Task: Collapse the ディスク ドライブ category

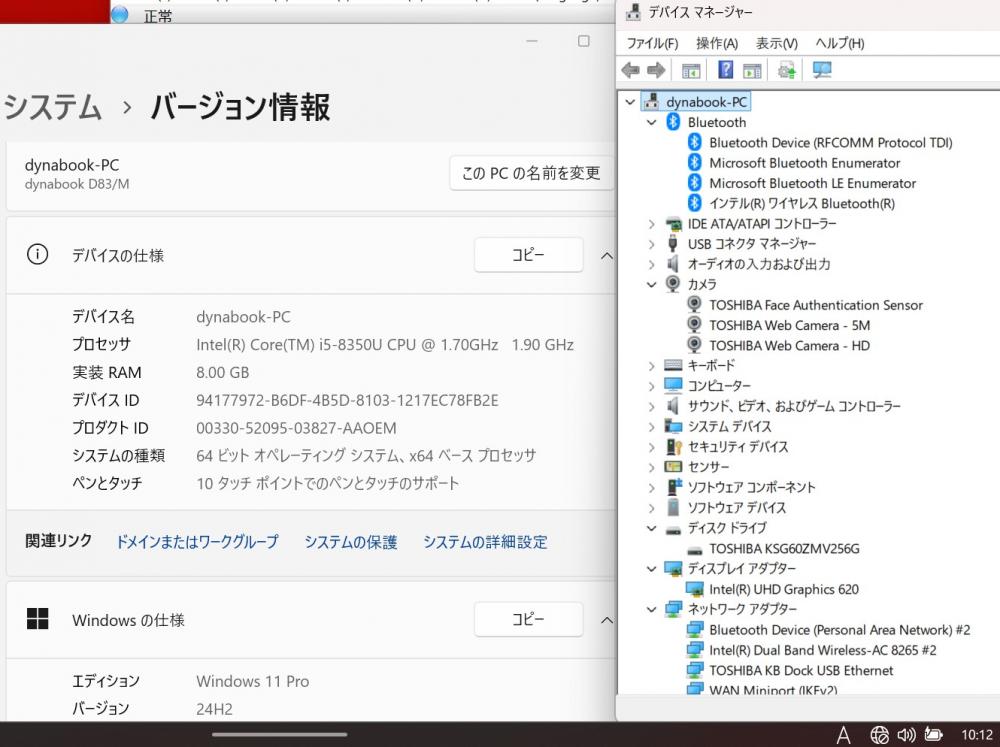Action: pos(651,528)
